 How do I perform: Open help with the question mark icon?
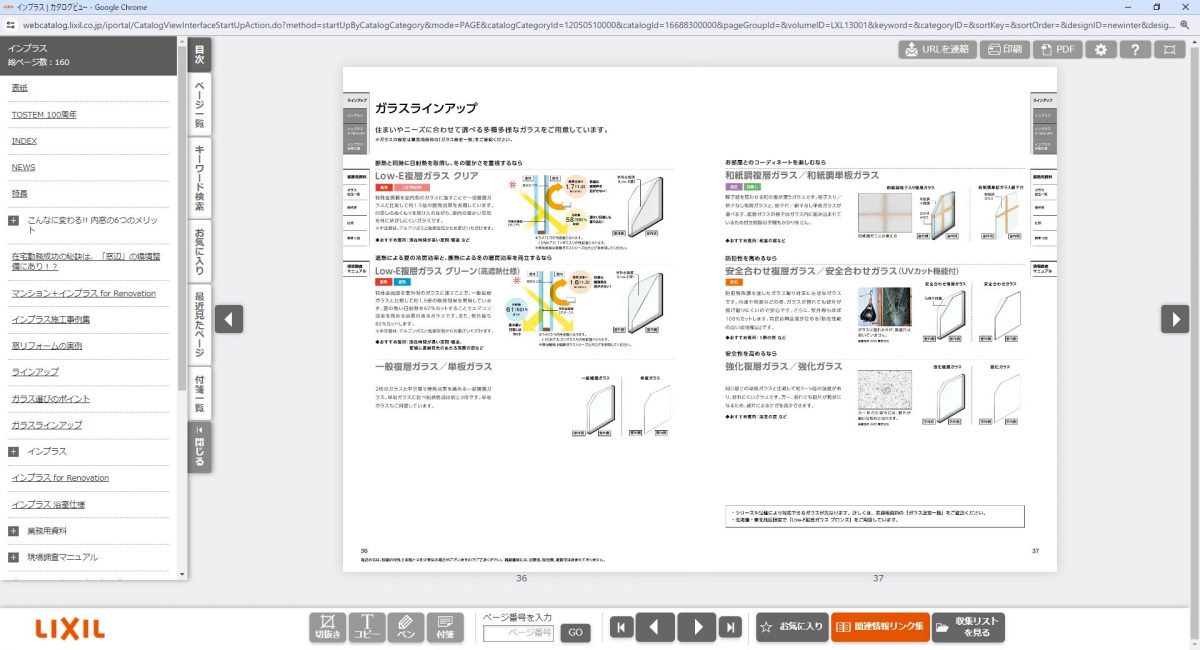(1135, 49)
